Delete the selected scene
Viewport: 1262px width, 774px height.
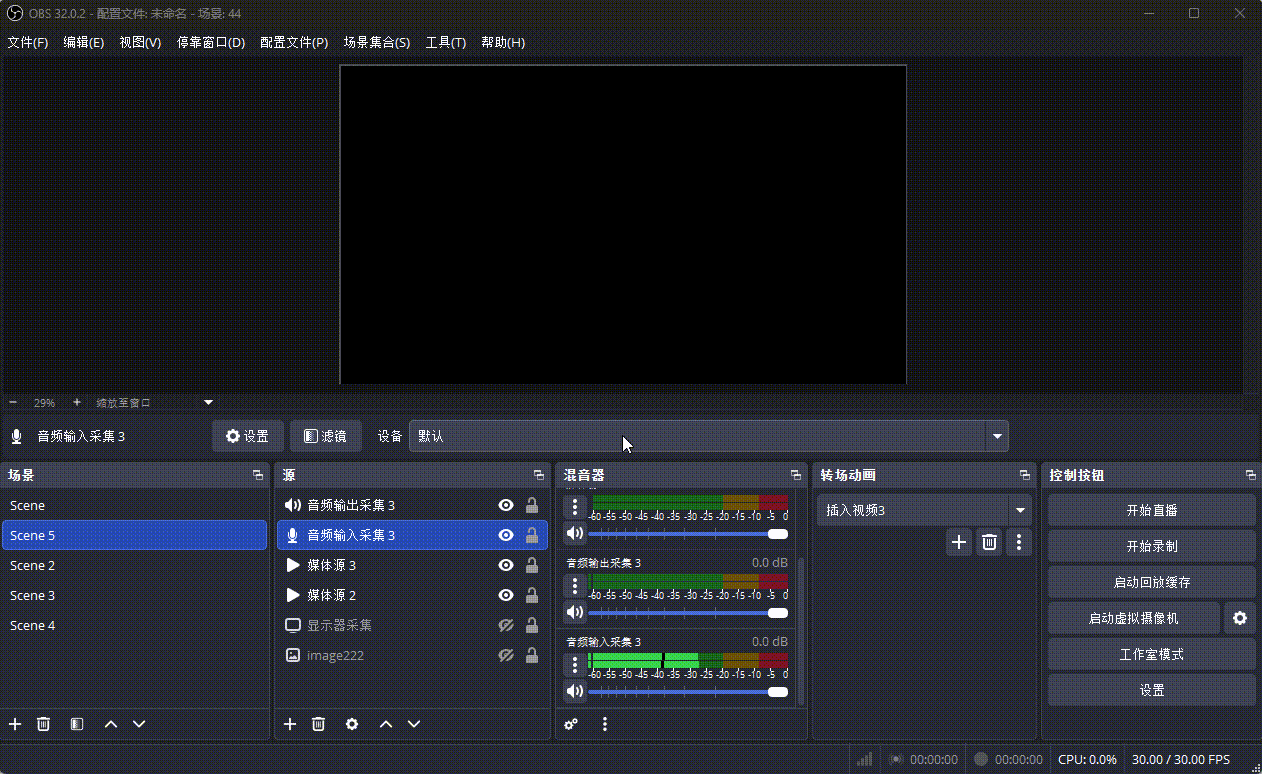[43, 723]
